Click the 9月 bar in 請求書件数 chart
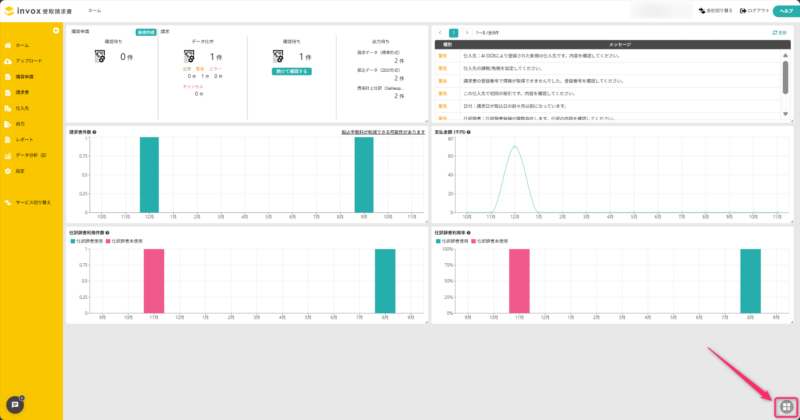This screenshot has height=420, width=800. coord(364,175)
